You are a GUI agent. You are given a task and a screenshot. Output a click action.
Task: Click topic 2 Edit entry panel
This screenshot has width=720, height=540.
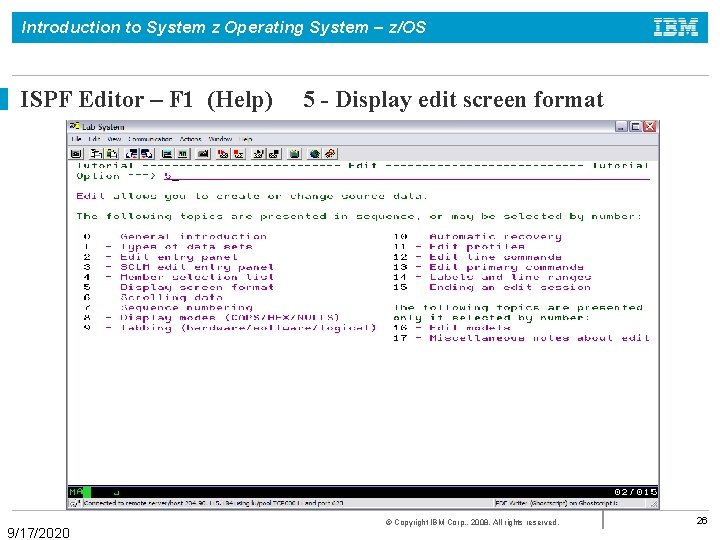[x=160, y=257]
